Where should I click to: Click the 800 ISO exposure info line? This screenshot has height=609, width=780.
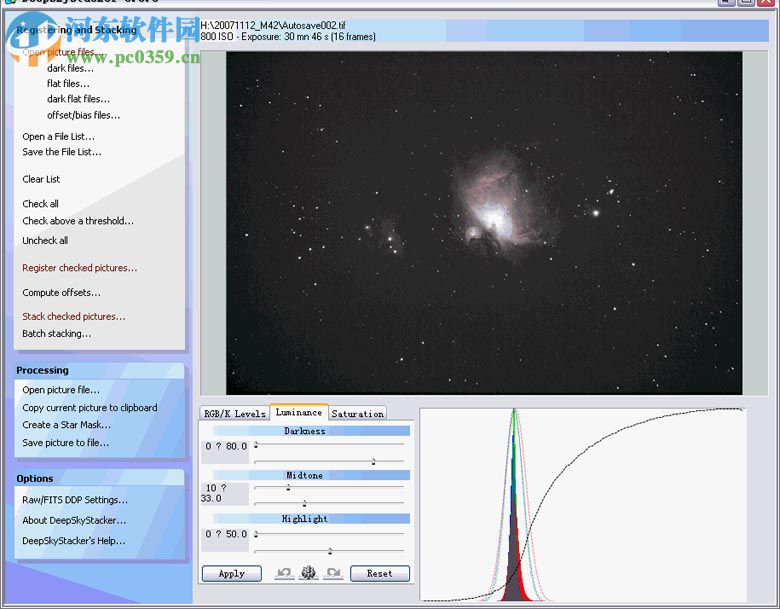[288, 36]
